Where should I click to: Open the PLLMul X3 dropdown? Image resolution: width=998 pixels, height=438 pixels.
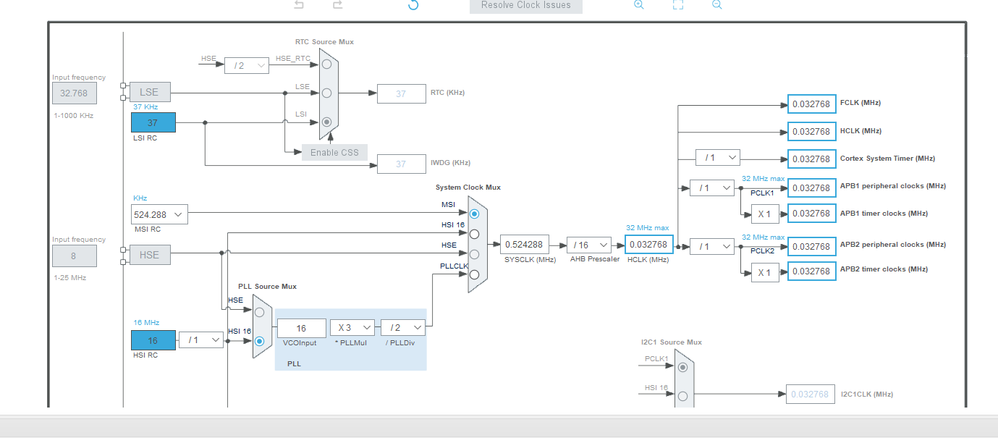point(352,327)
